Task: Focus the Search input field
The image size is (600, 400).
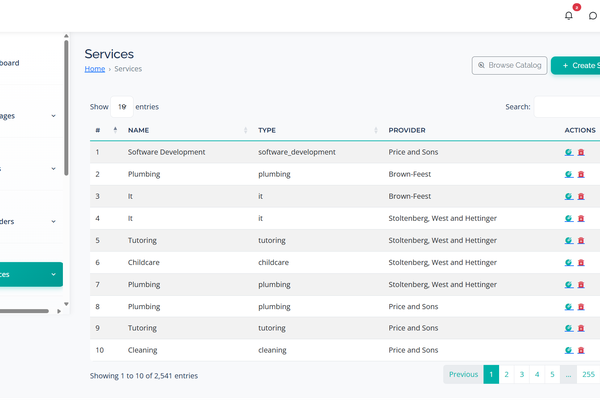Action: point(567,107)
